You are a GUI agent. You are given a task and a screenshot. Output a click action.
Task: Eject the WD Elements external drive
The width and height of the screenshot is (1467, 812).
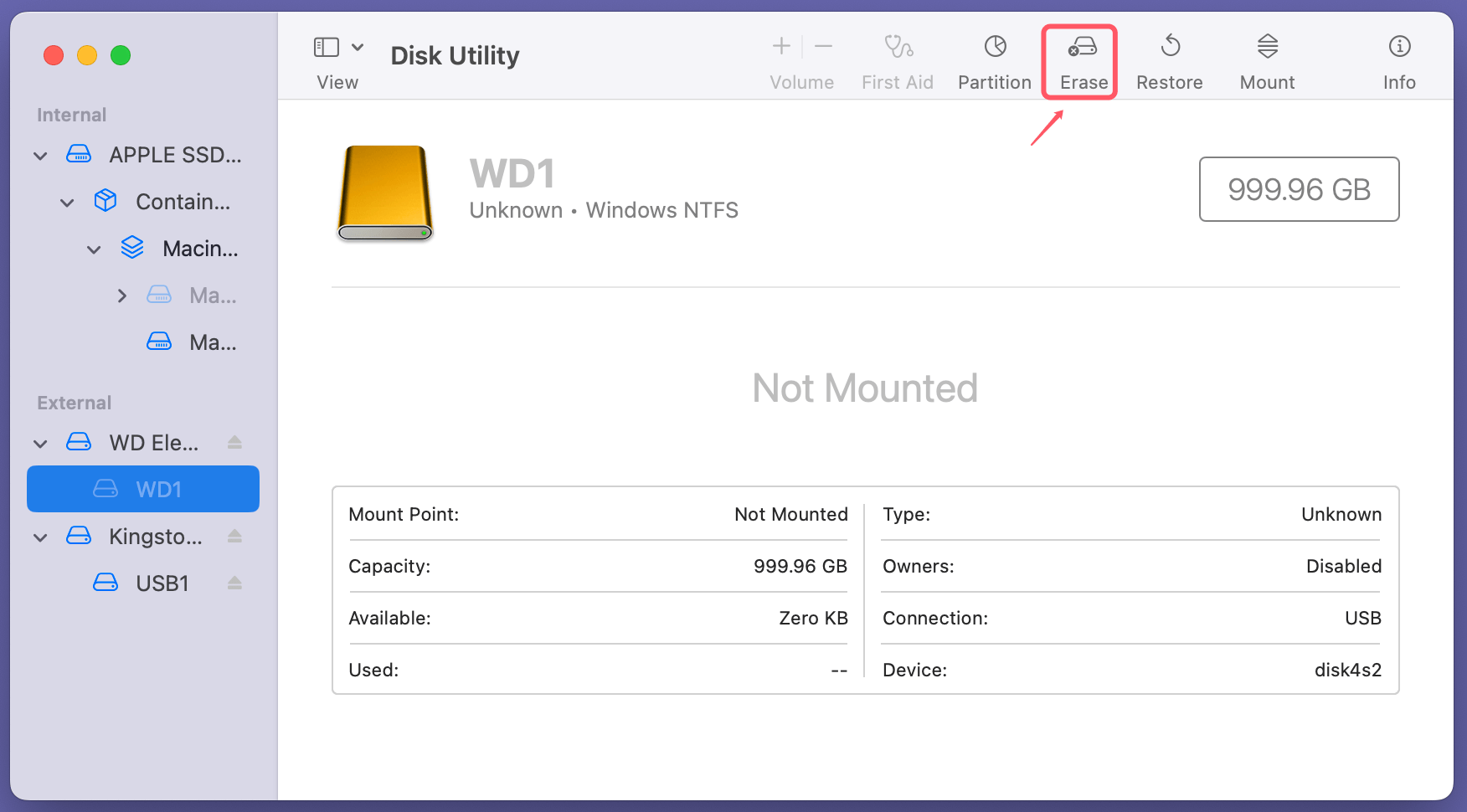(234, 442)
